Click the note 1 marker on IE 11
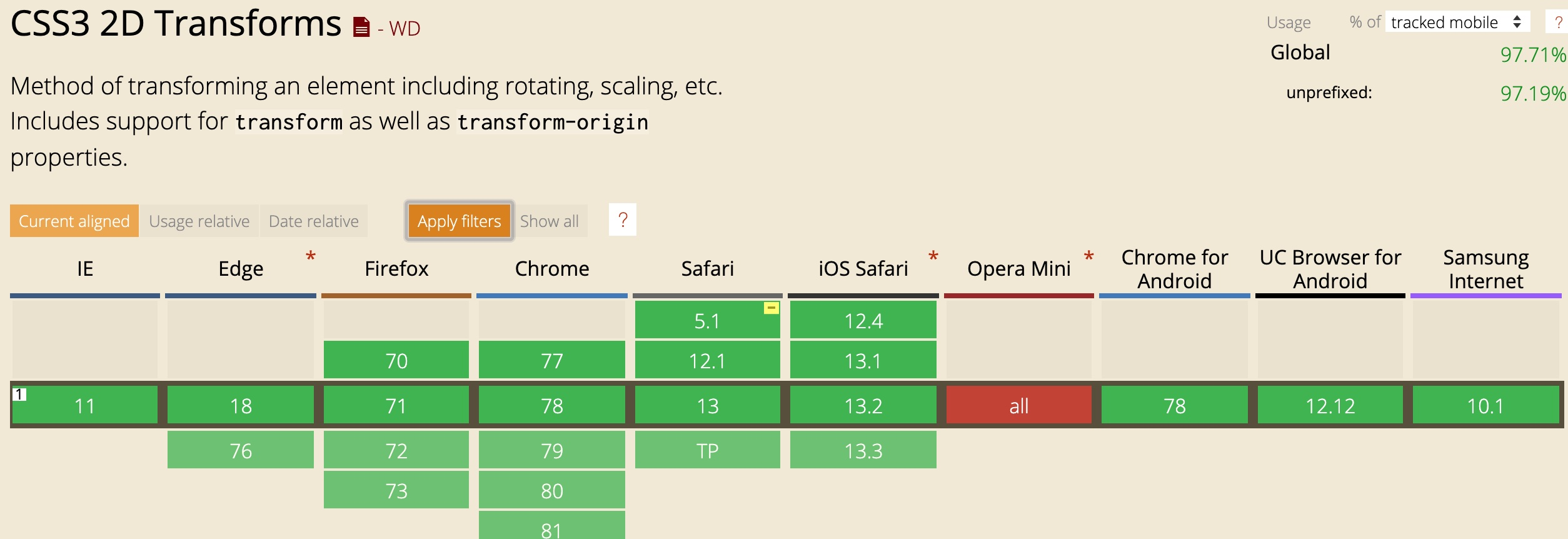The height and width of the screenshot is (539, 1568). (x=19, y=395)
